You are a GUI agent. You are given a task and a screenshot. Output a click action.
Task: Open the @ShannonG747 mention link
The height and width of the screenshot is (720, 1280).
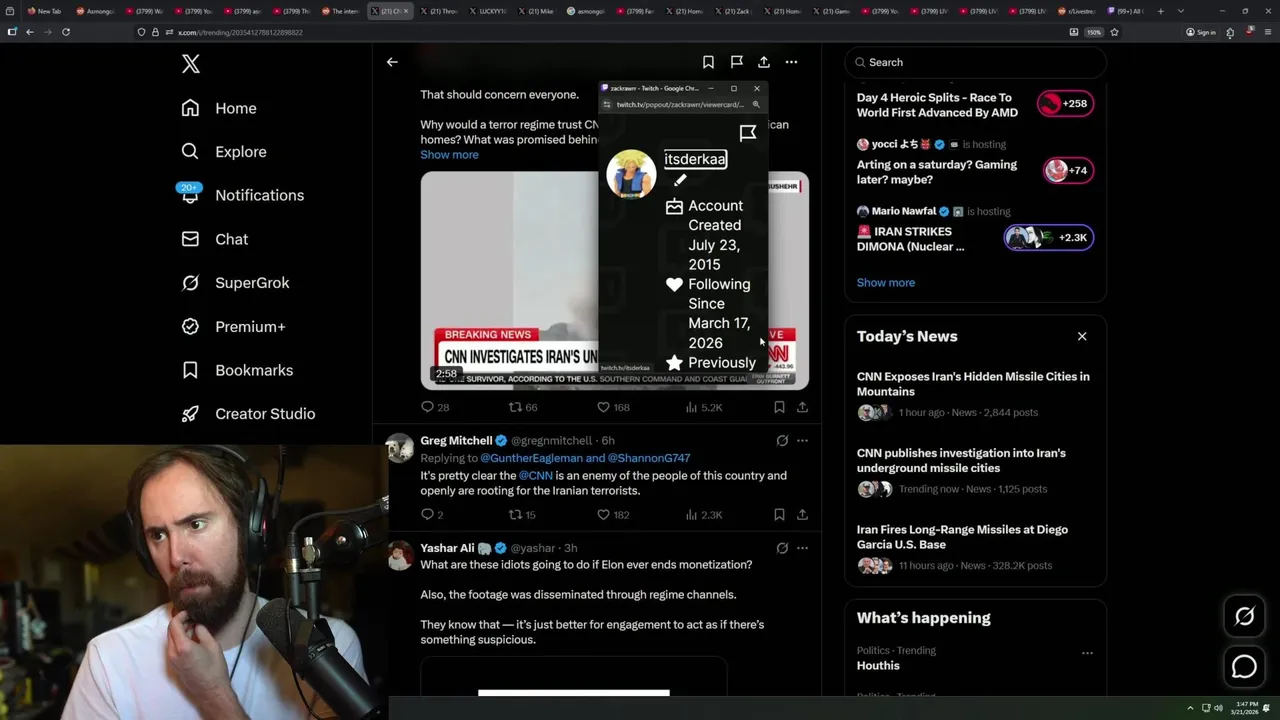coord(649,458)
